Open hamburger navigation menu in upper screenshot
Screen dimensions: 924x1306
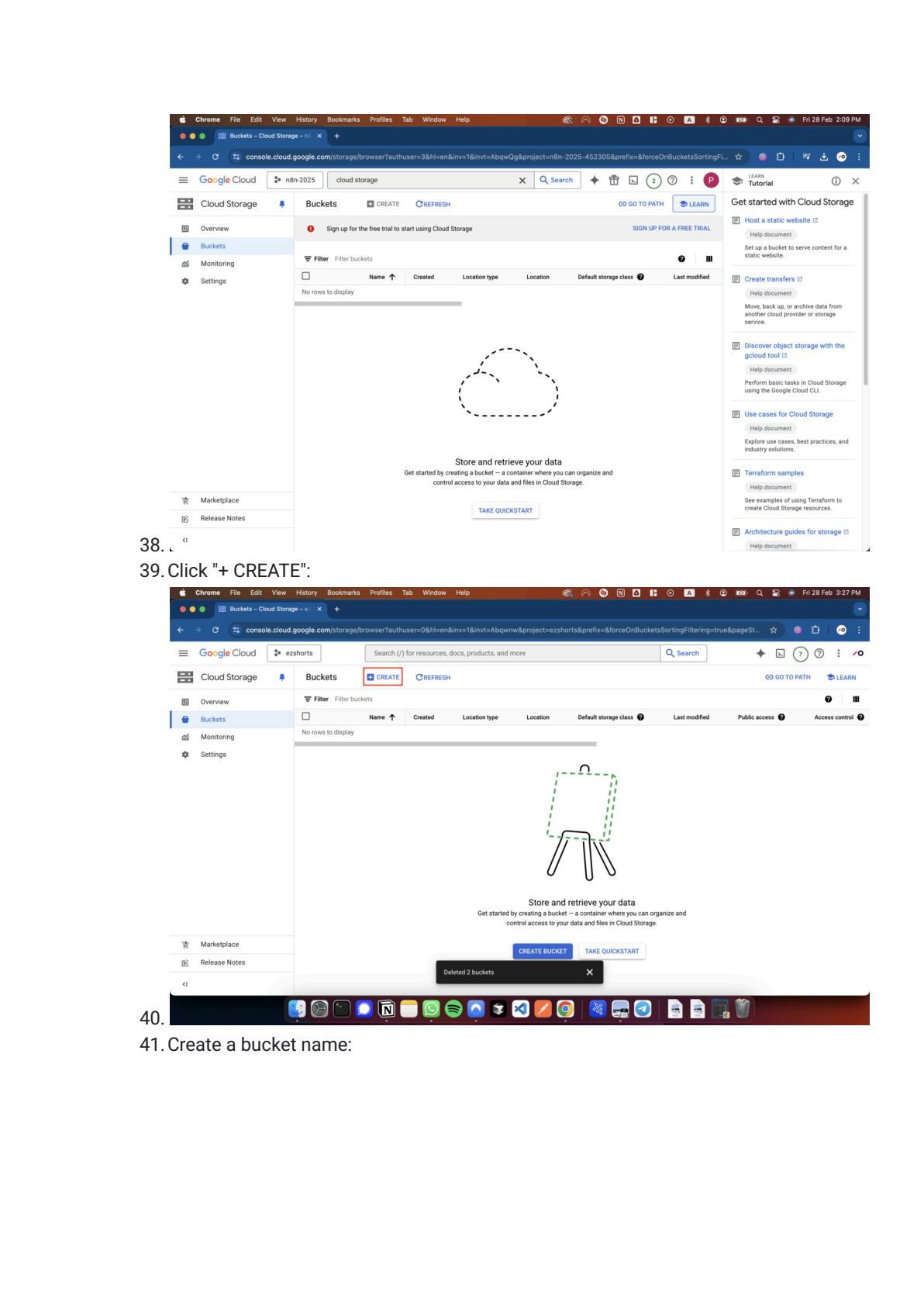[183, 180]
